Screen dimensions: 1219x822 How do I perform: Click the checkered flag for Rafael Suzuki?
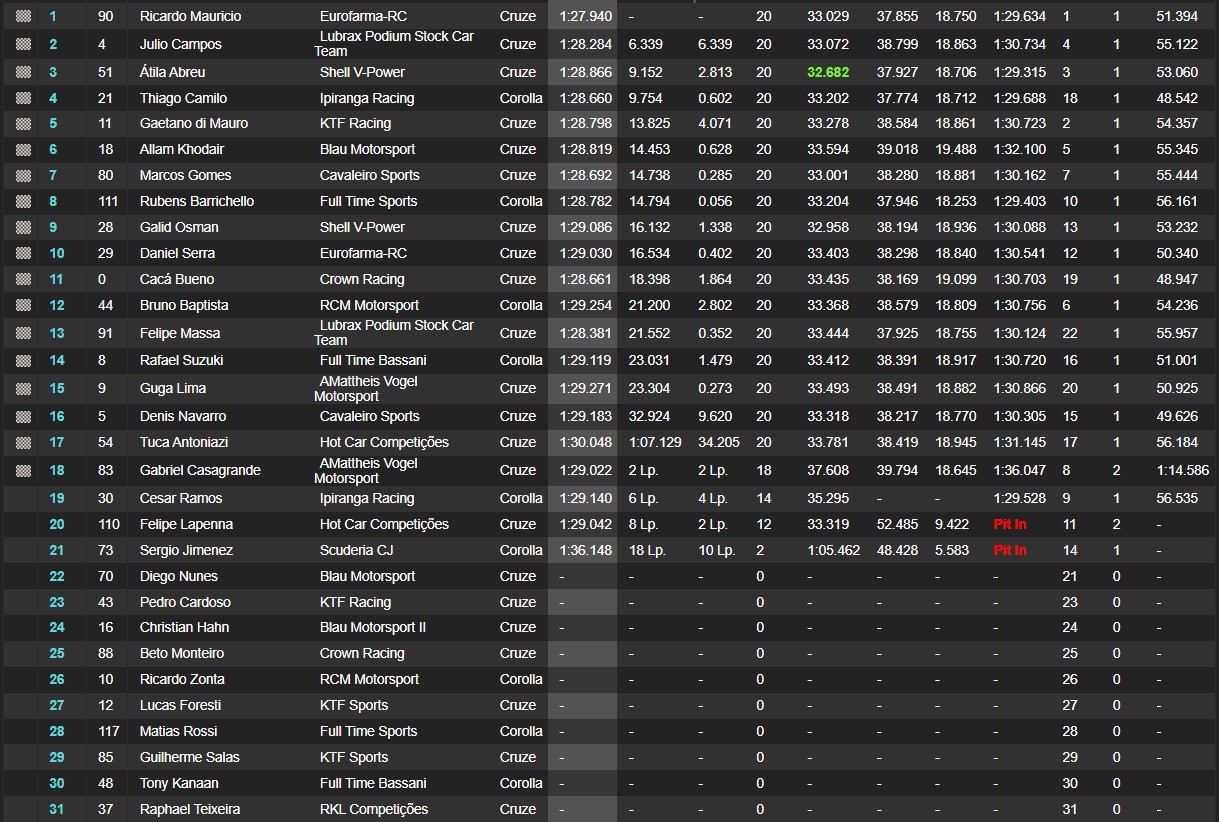tap(24, 360)
